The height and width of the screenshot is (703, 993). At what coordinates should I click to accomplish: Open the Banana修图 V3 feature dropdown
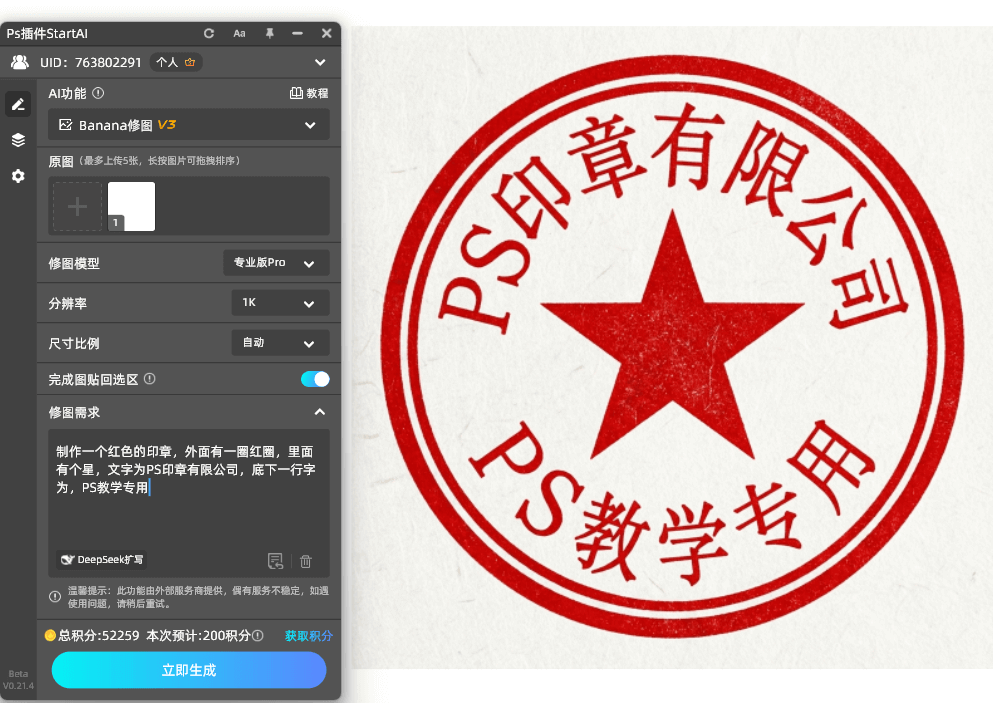189,125
